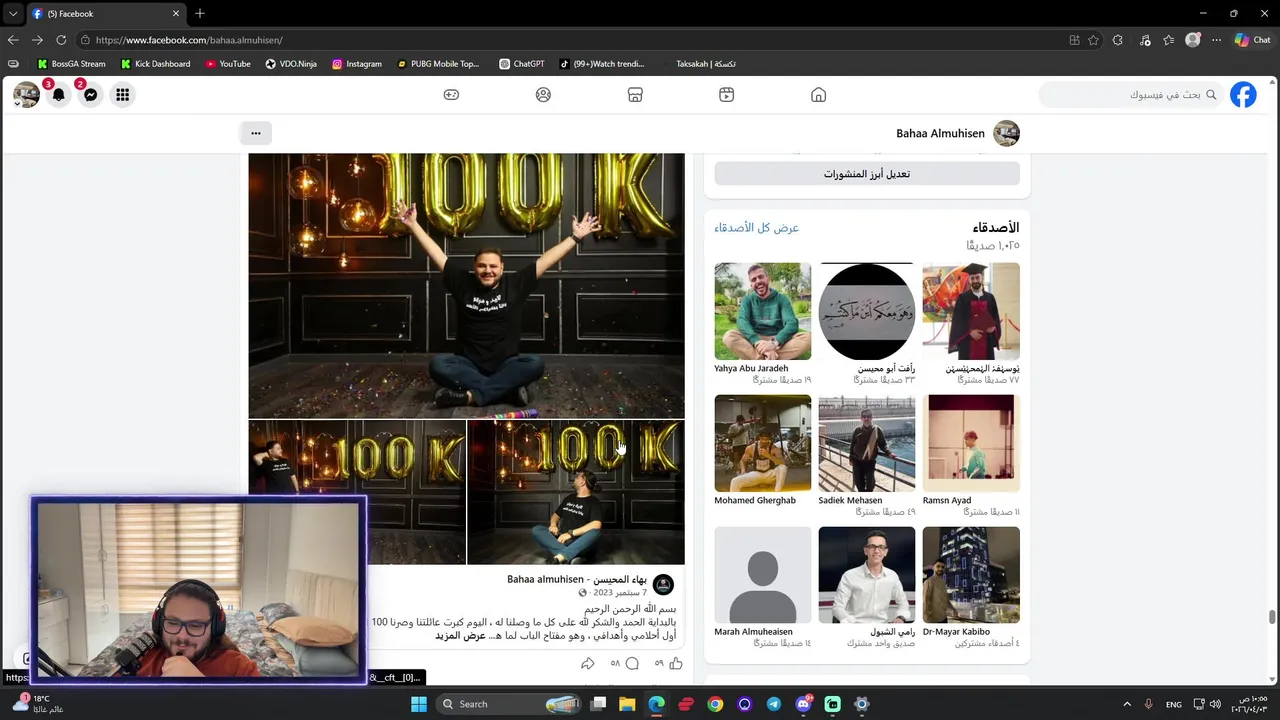Open the large 100K celebration photo
1280x720 pixels.
[x=467, y=285]
